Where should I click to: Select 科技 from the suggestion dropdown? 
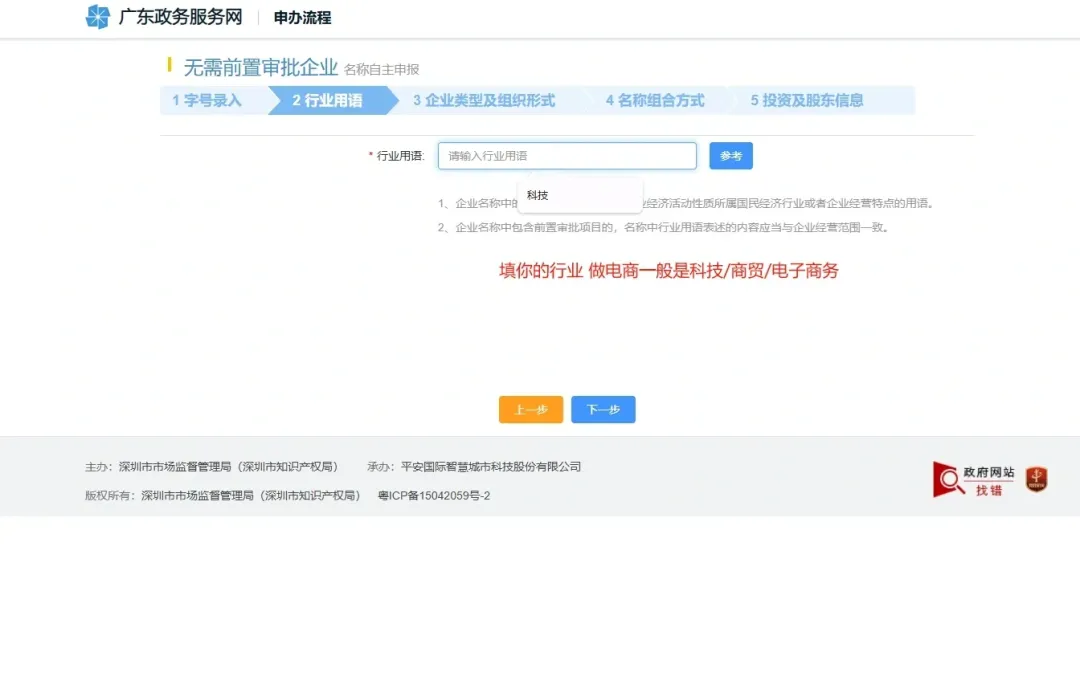539,195
